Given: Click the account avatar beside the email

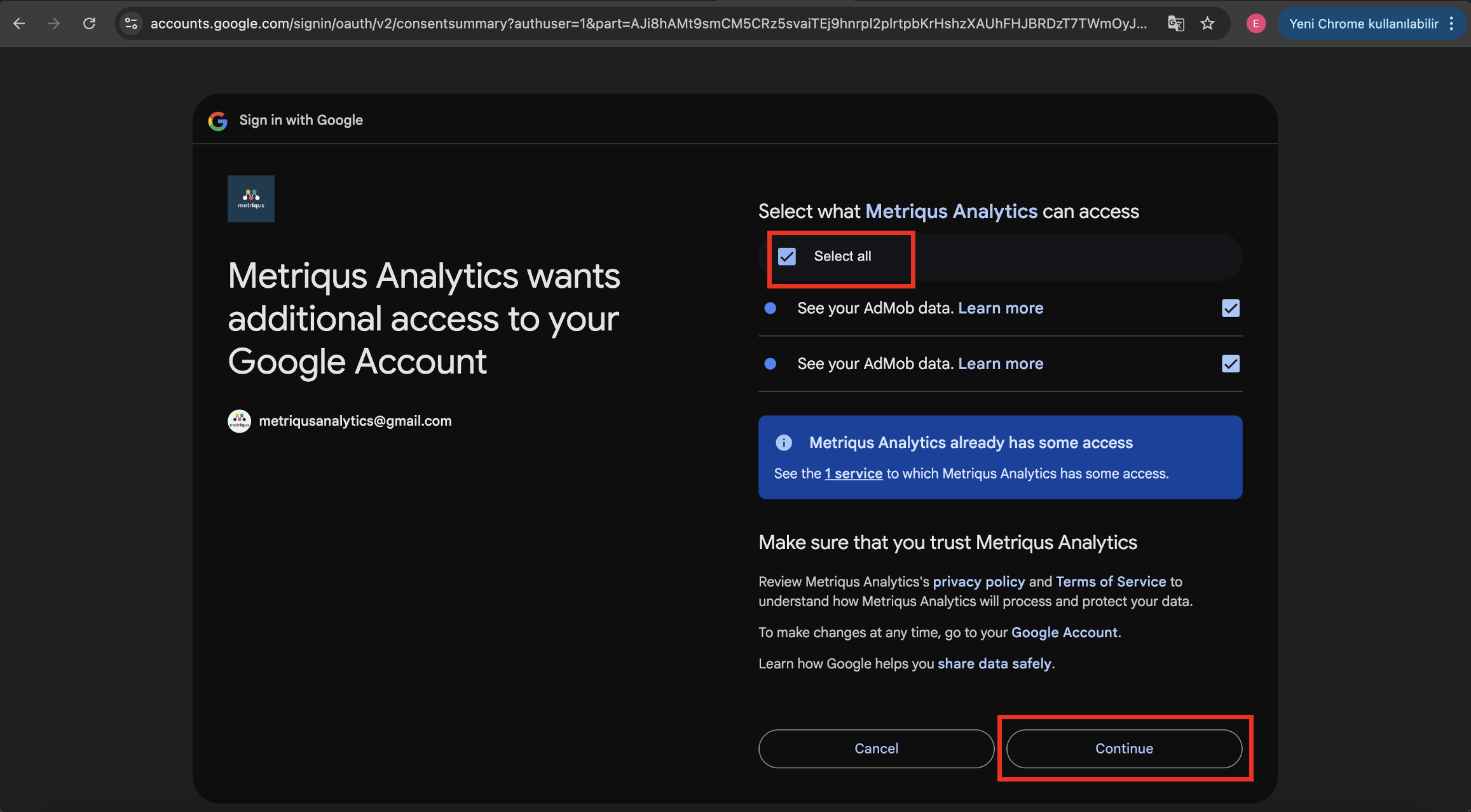Looking at the screenshot, I should tap(239, 421).
